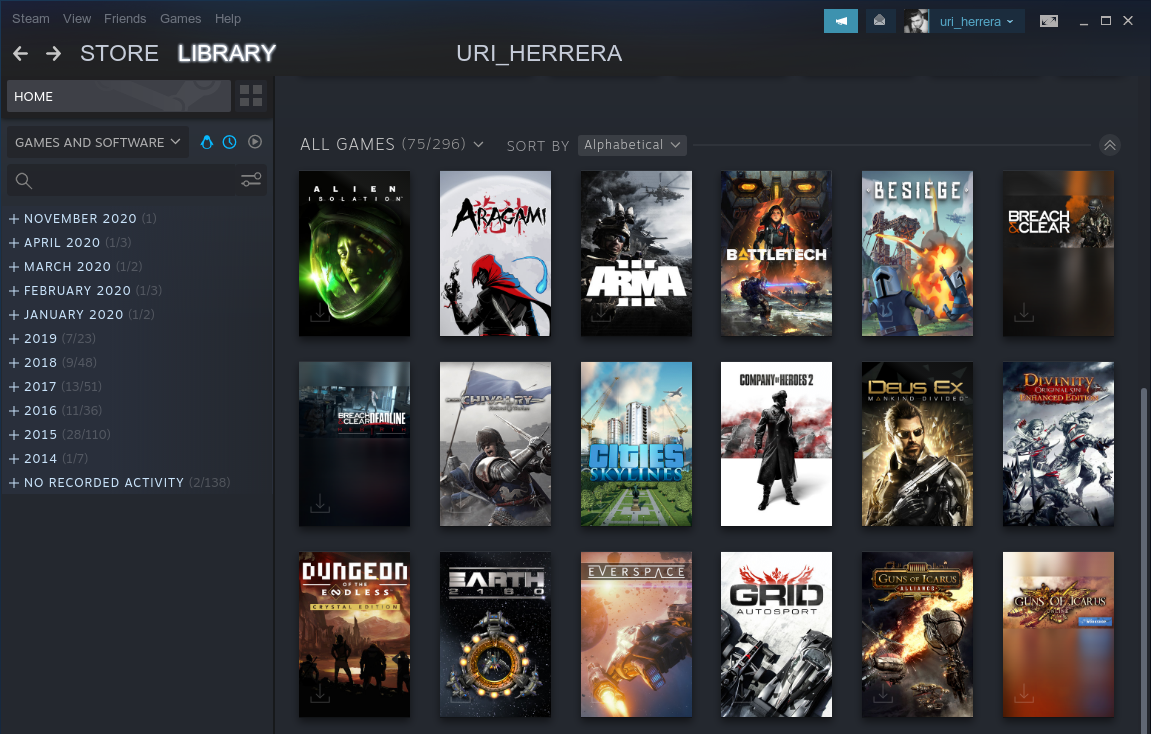1151x734 pixels.
Task: Click the uri_herrera profile avatar
Action: [916, 21]
